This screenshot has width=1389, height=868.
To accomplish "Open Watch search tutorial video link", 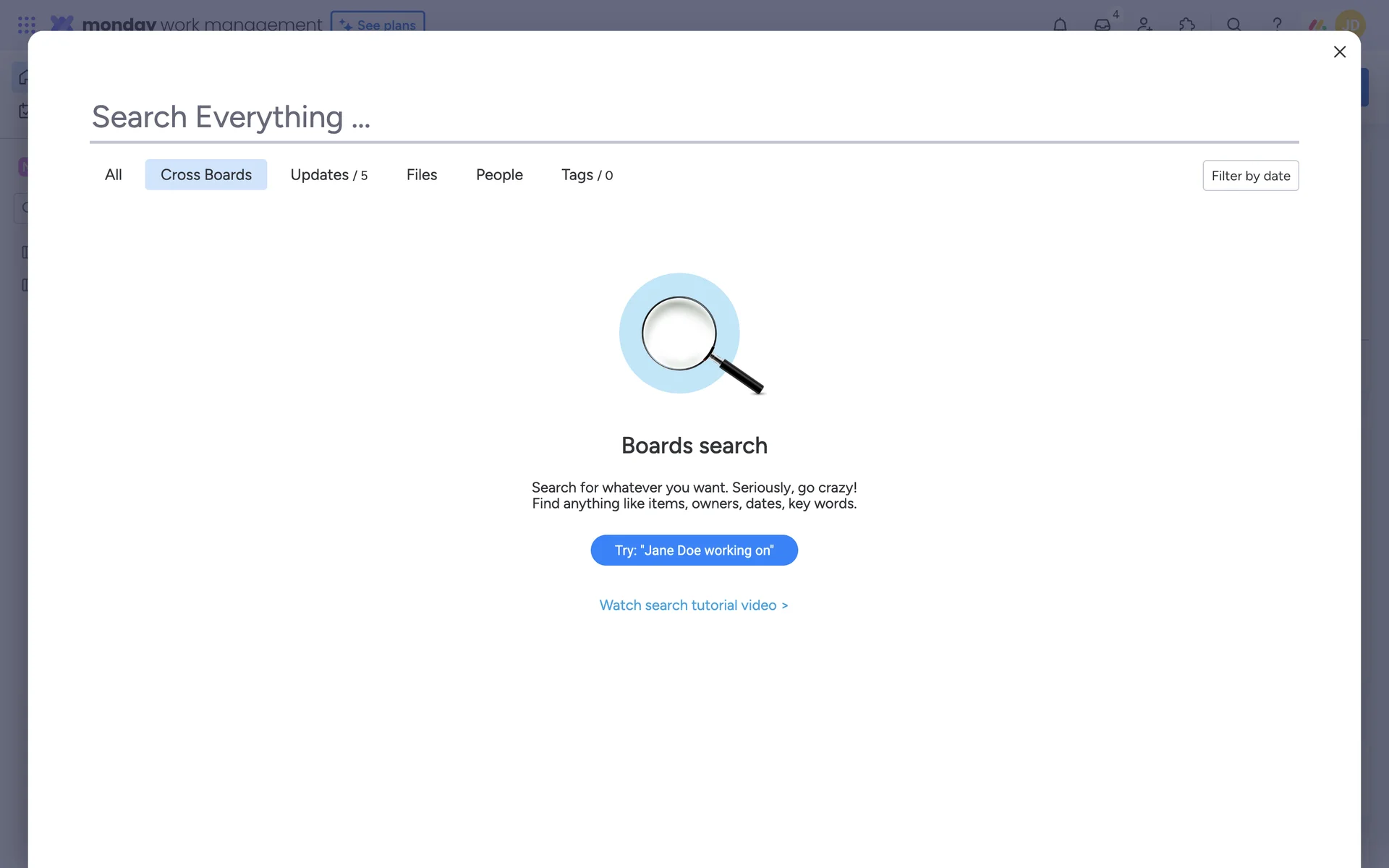I will [693, 605].
